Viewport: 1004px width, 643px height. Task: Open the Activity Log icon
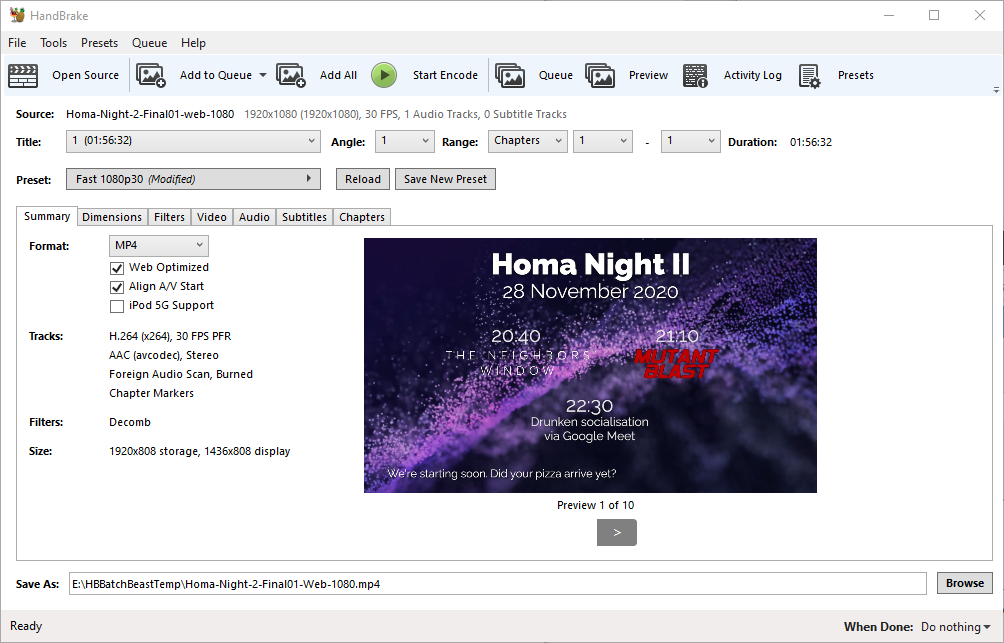(696, 75)
